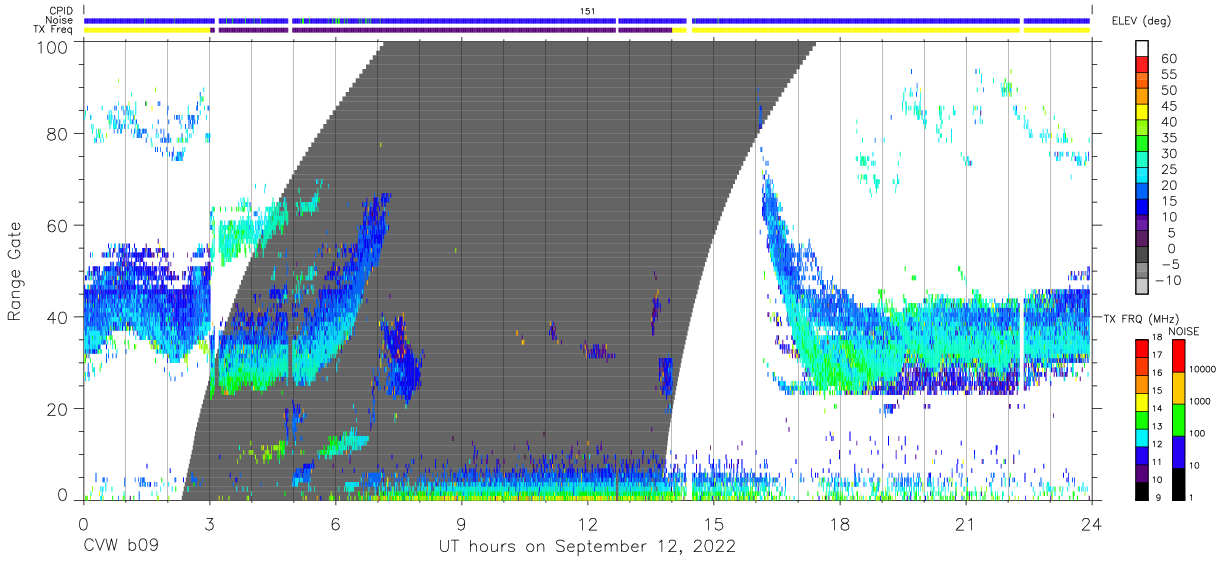Click the cyan segment of TX FRQ colorbar
Screen dimensions: 1228x567
[1143, 436]
